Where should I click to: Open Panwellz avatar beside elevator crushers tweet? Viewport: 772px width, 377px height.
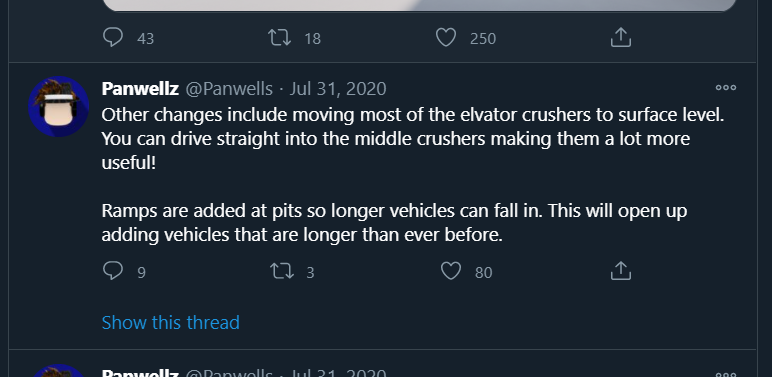pos(59,106)
